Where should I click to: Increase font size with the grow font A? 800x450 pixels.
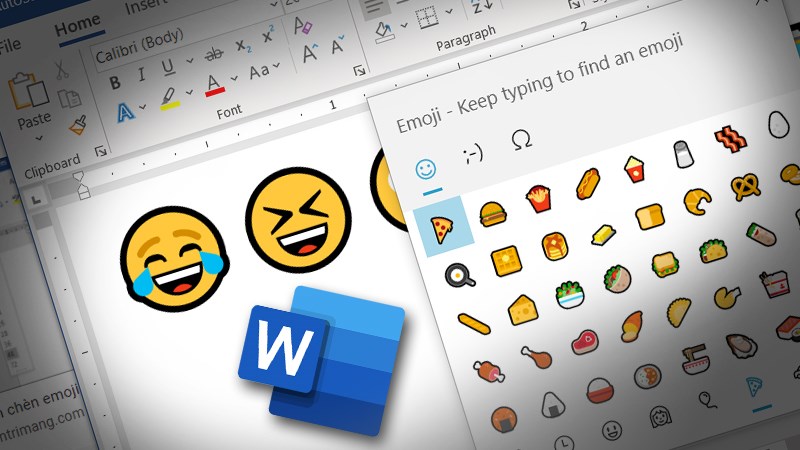point(310,52)
